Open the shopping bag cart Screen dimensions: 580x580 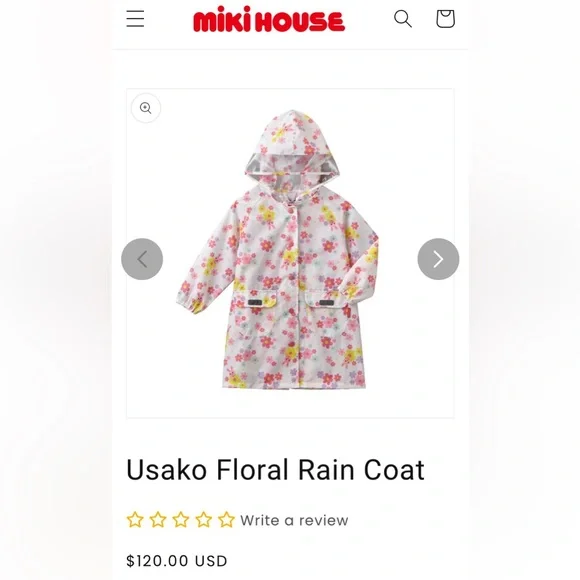pos(445,18)
